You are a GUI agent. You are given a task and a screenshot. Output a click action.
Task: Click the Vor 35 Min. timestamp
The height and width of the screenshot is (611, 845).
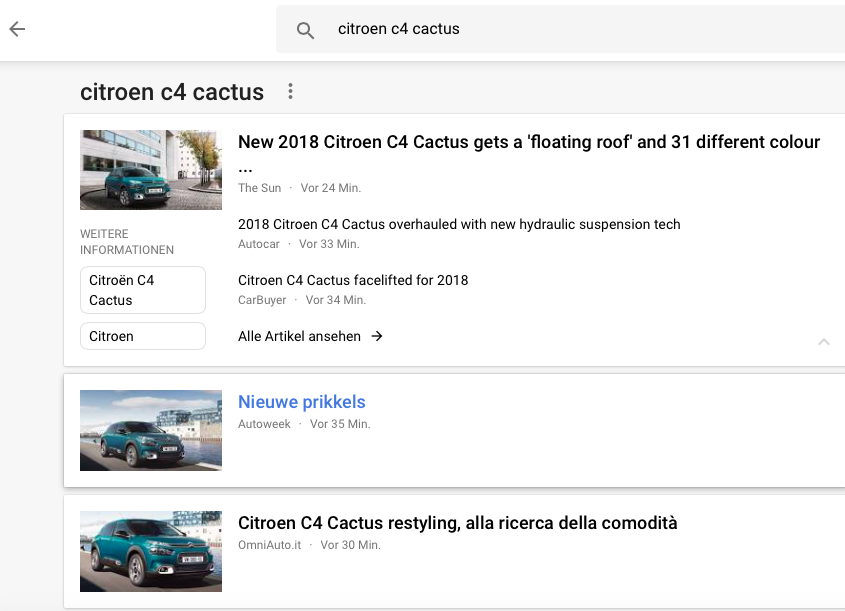340,424
